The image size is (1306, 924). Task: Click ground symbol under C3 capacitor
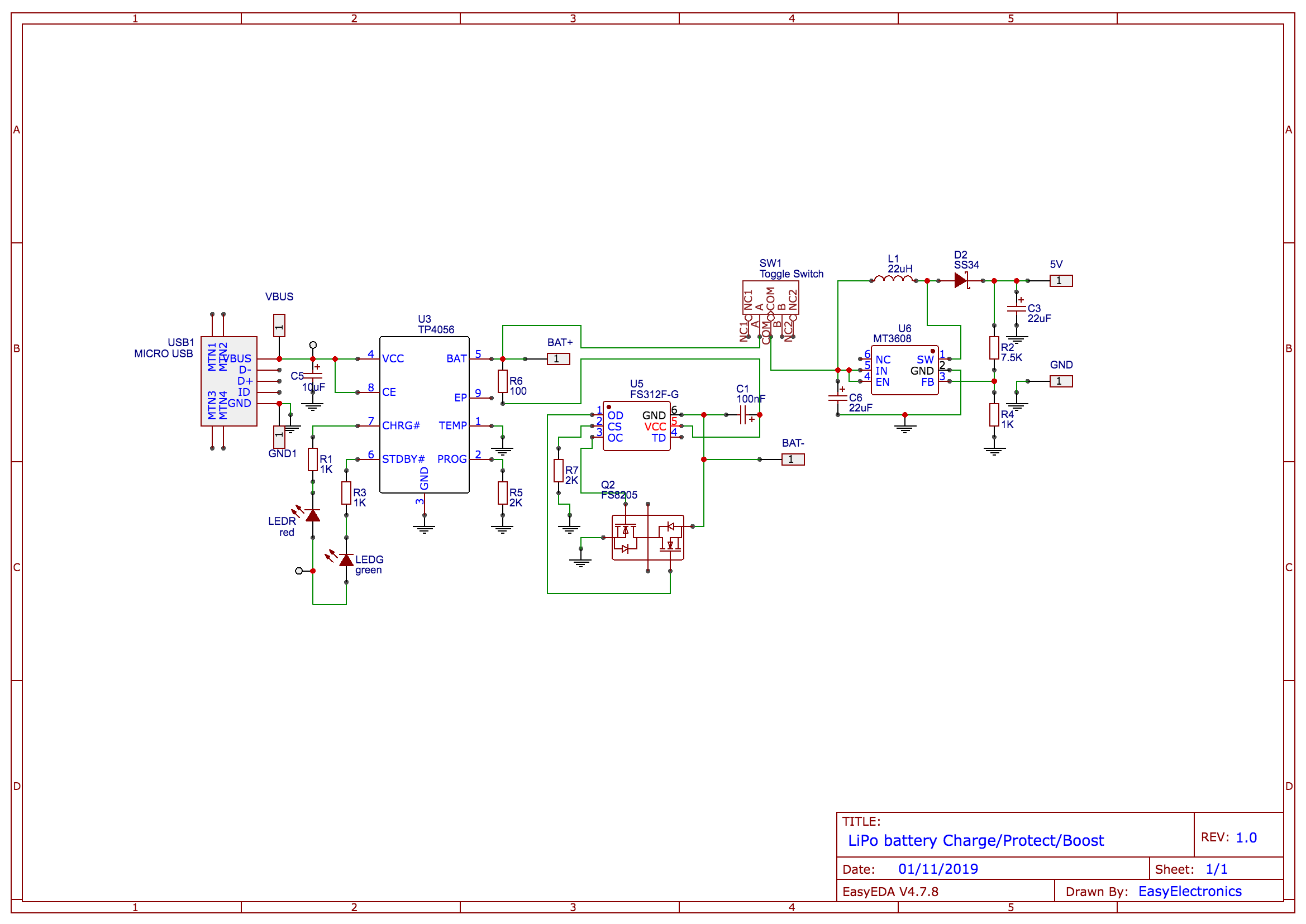point(1016,339)
